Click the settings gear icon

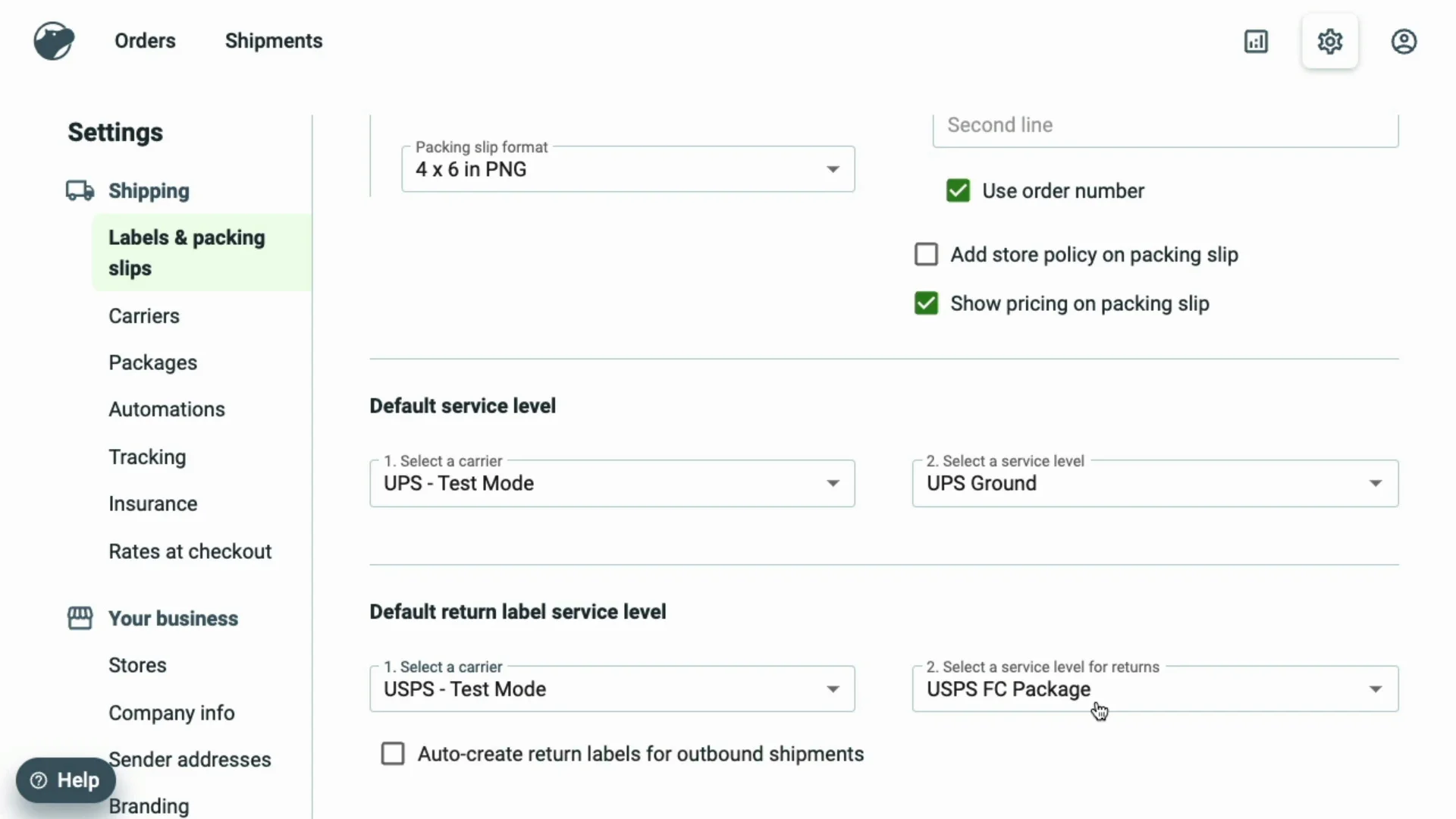click(1329, 41)
